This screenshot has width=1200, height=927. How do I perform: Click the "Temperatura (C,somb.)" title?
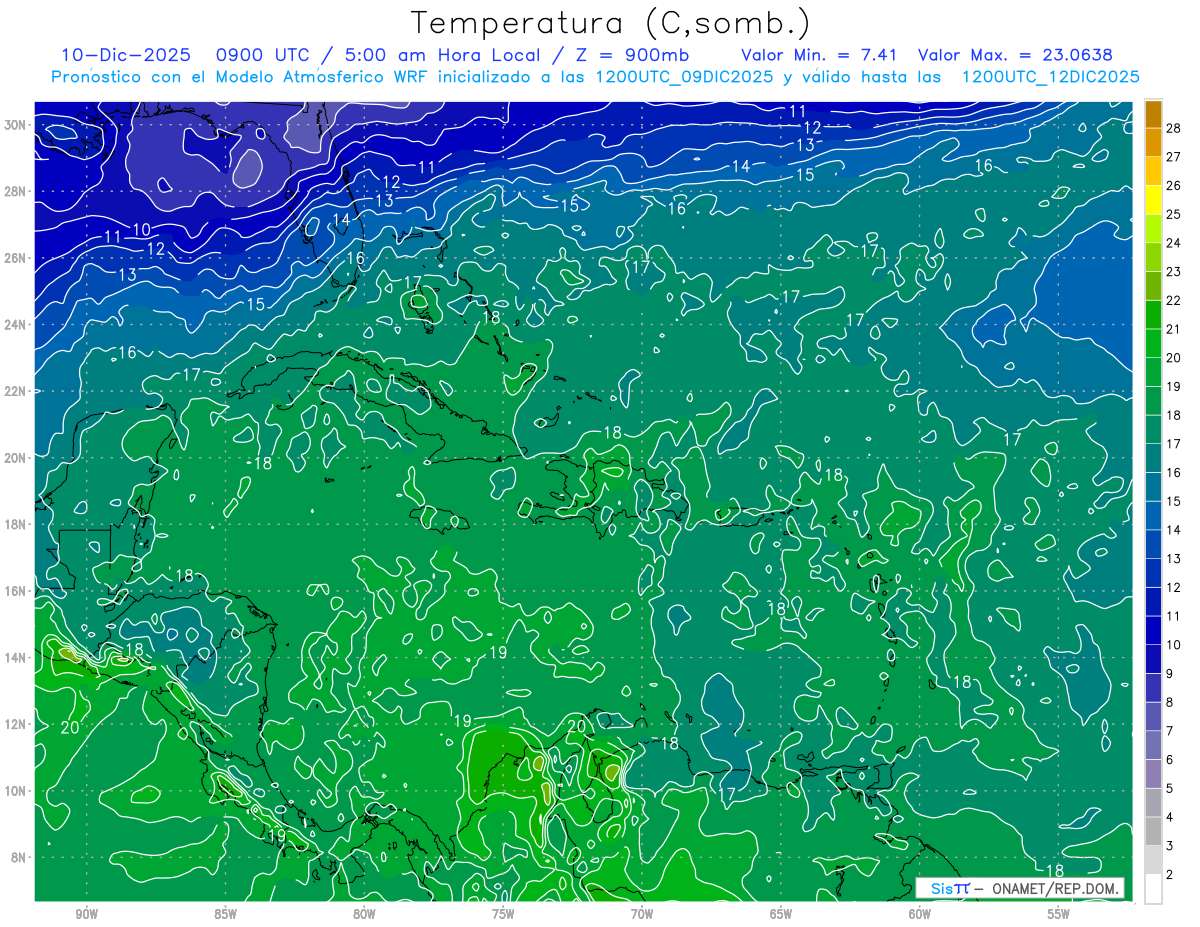tap(609, 23)
